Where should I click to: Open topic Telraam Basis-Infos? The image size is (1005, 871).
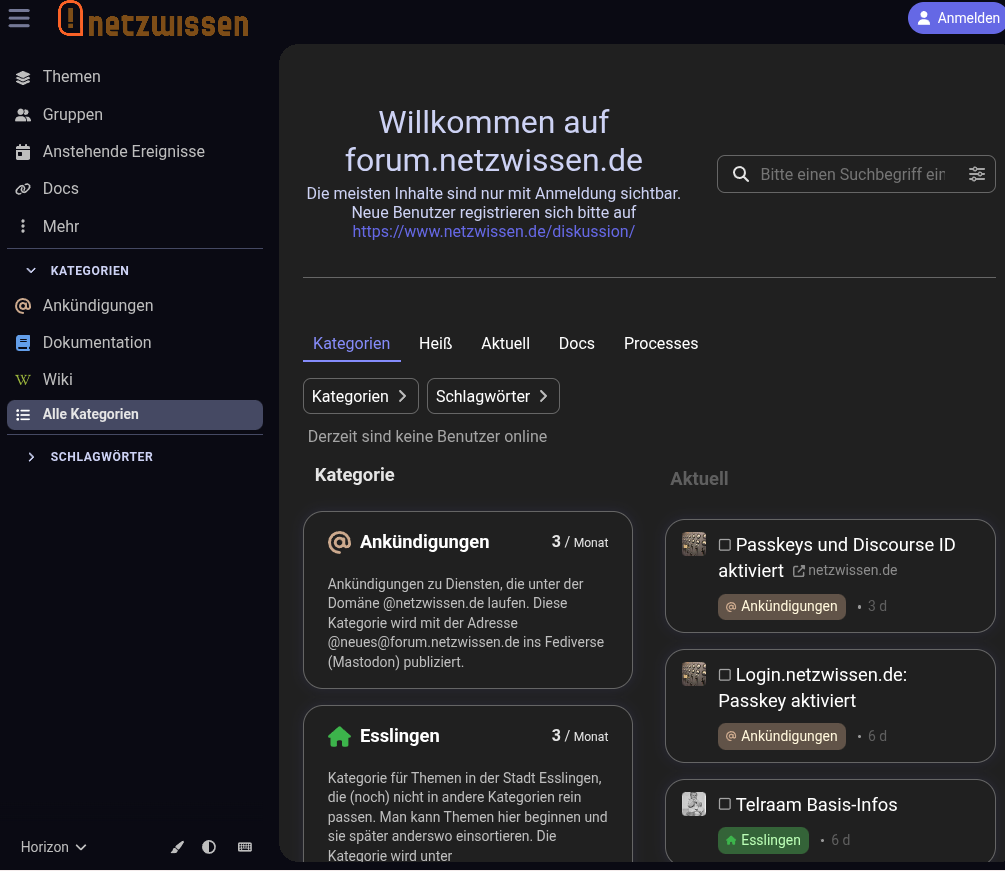[x=816, y=805]
